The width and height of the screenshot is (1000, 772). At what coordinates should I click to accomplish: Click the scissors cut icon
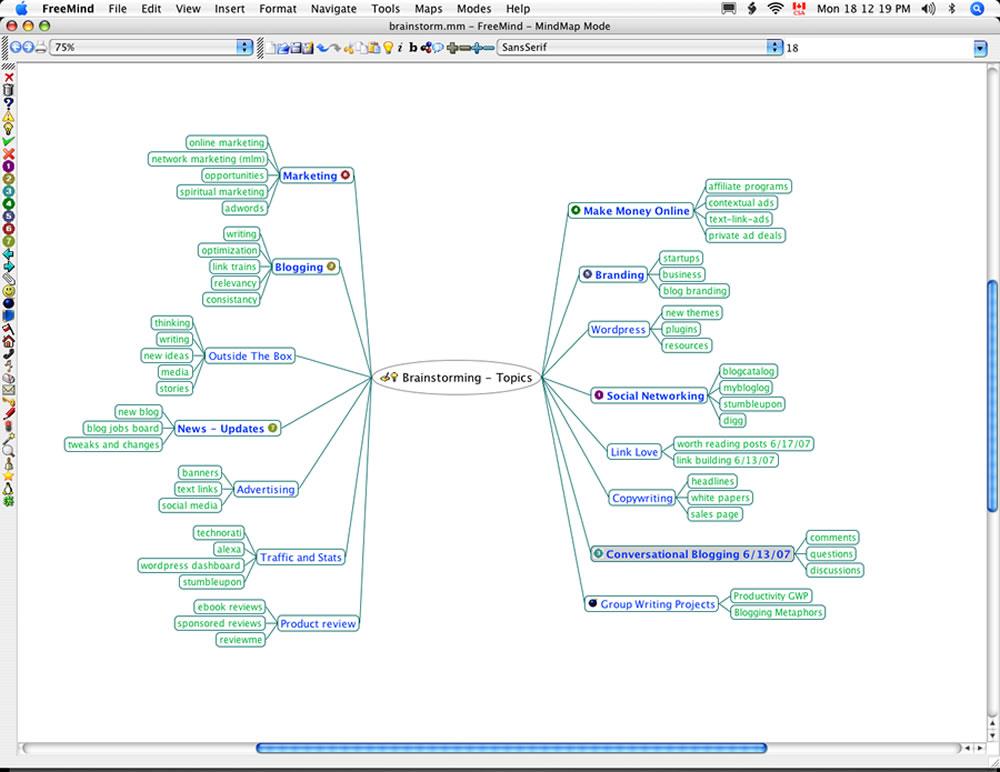348,47
